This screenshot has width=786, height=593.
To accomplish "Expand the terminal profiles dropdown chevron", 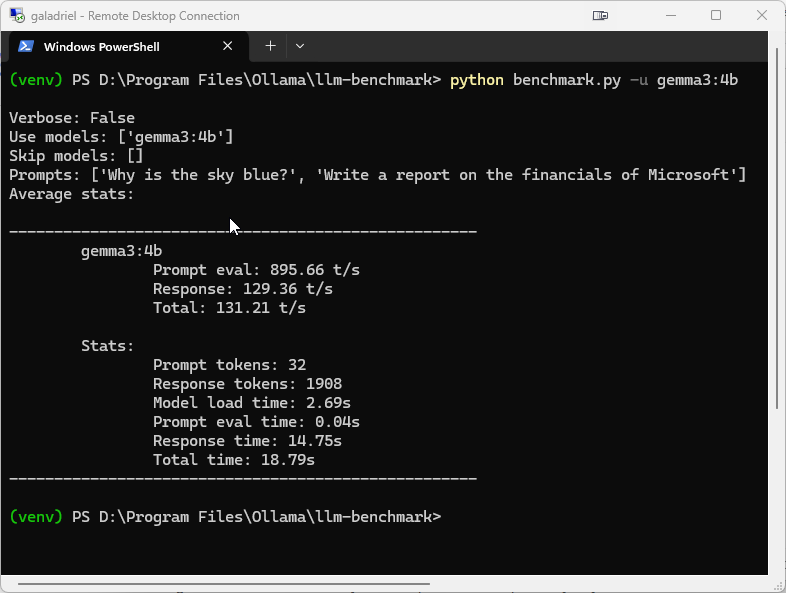I will pyautogui.click(x=300, y=46).
